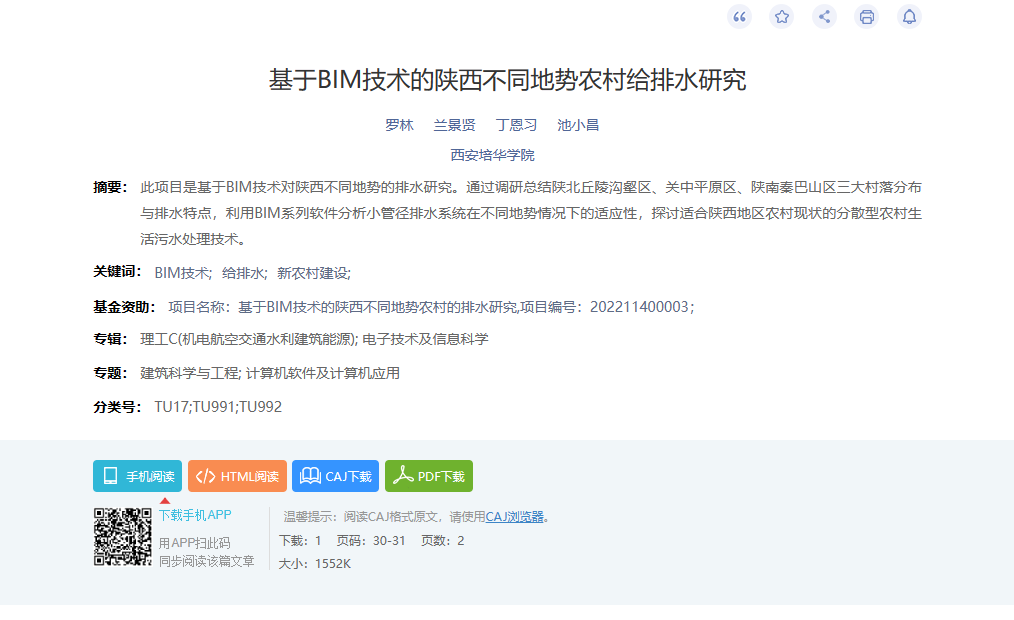Image resolution: width=1014 pixels, height=620 pixels.
Task: Click the star favorite icon
Action: [782, 16]
